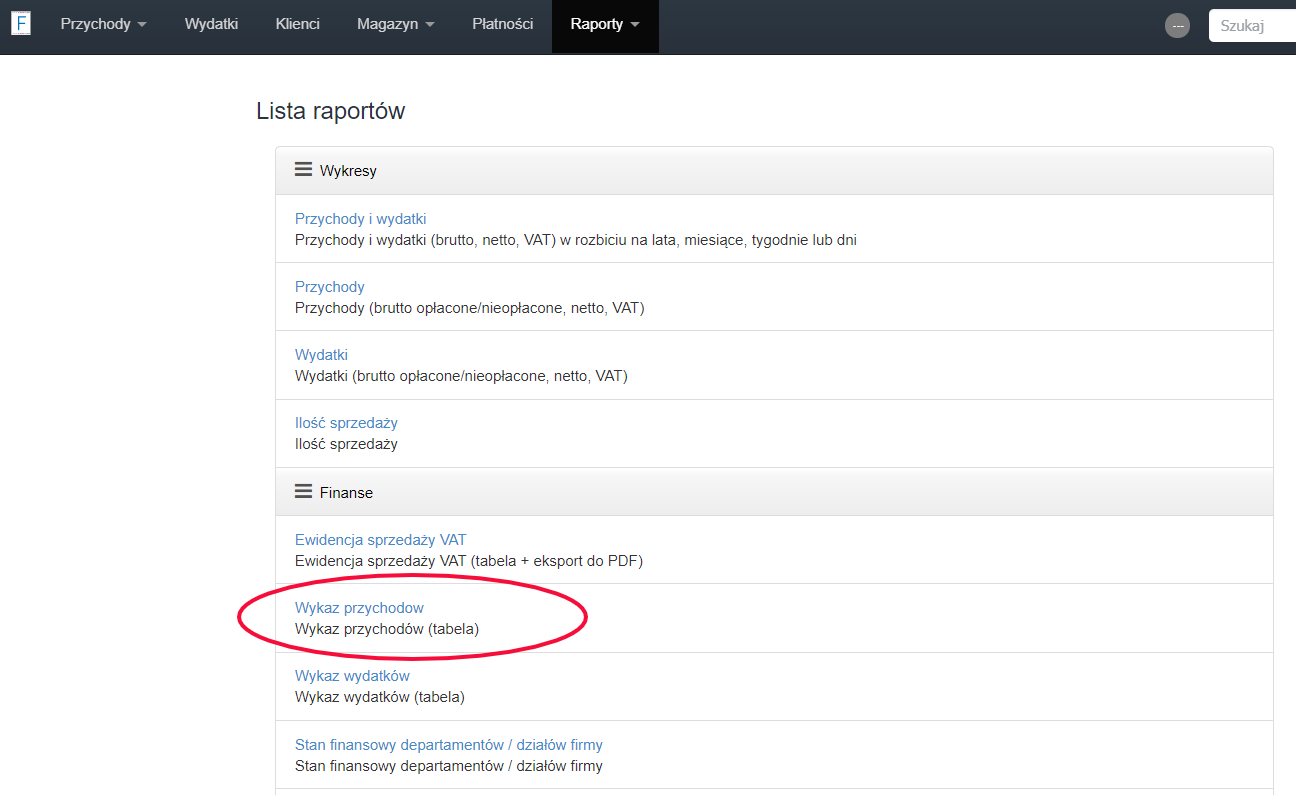This screenshot has width=1296, height=795.
Task: Open the Wykaz przychodow report link
Action: (359, 608)
